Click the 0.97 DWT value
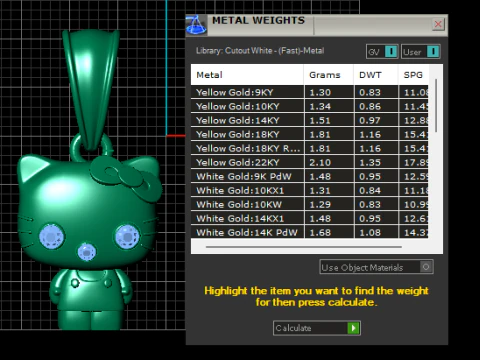Image resolution: width=480 pixels, height=360 pixels. coord(370,120)
